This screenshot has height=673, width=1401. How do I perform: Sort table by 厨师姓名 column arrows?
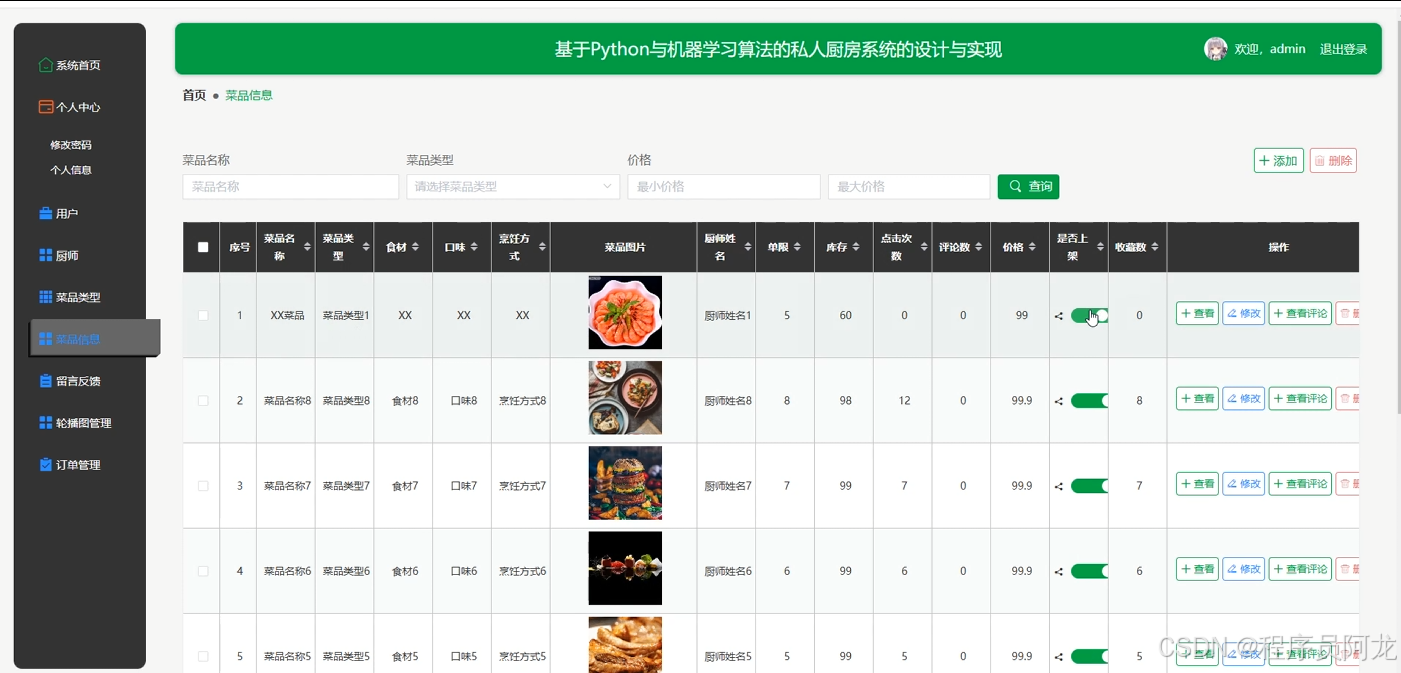(x=748, y=247)
